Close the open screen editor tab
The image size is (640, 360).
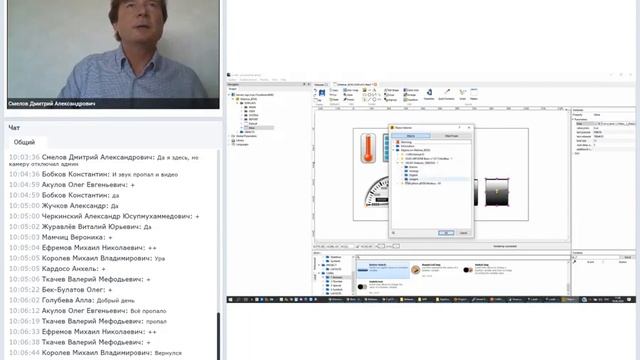375,84
